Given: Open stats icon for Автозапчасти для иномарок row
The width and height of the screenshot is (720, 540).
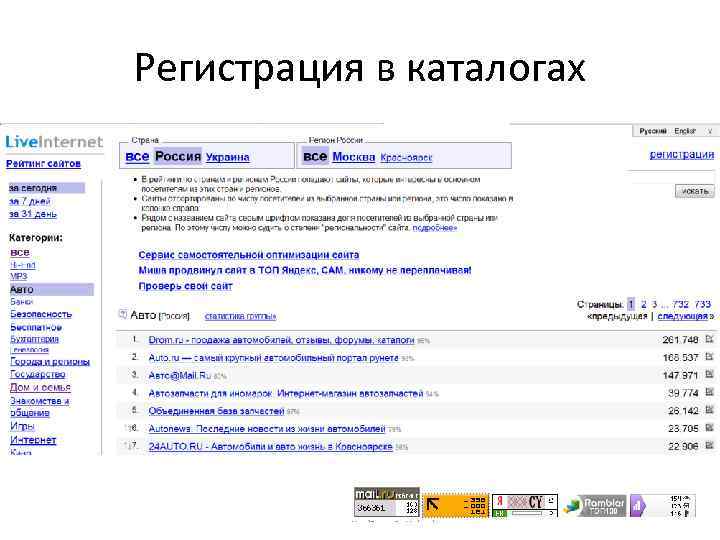Looking at the screenshot, I should (709, 392).
